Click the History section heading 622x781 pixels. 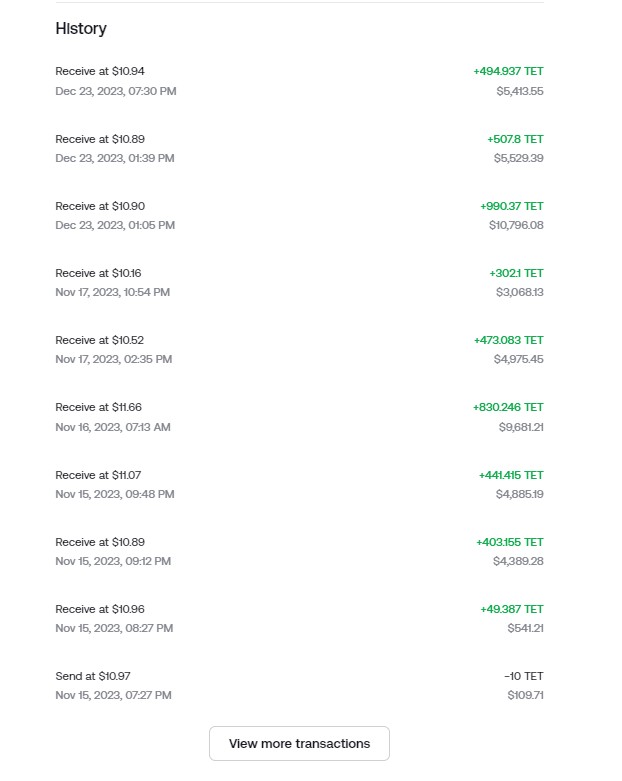pyautogui.click(x=81, y=29)
